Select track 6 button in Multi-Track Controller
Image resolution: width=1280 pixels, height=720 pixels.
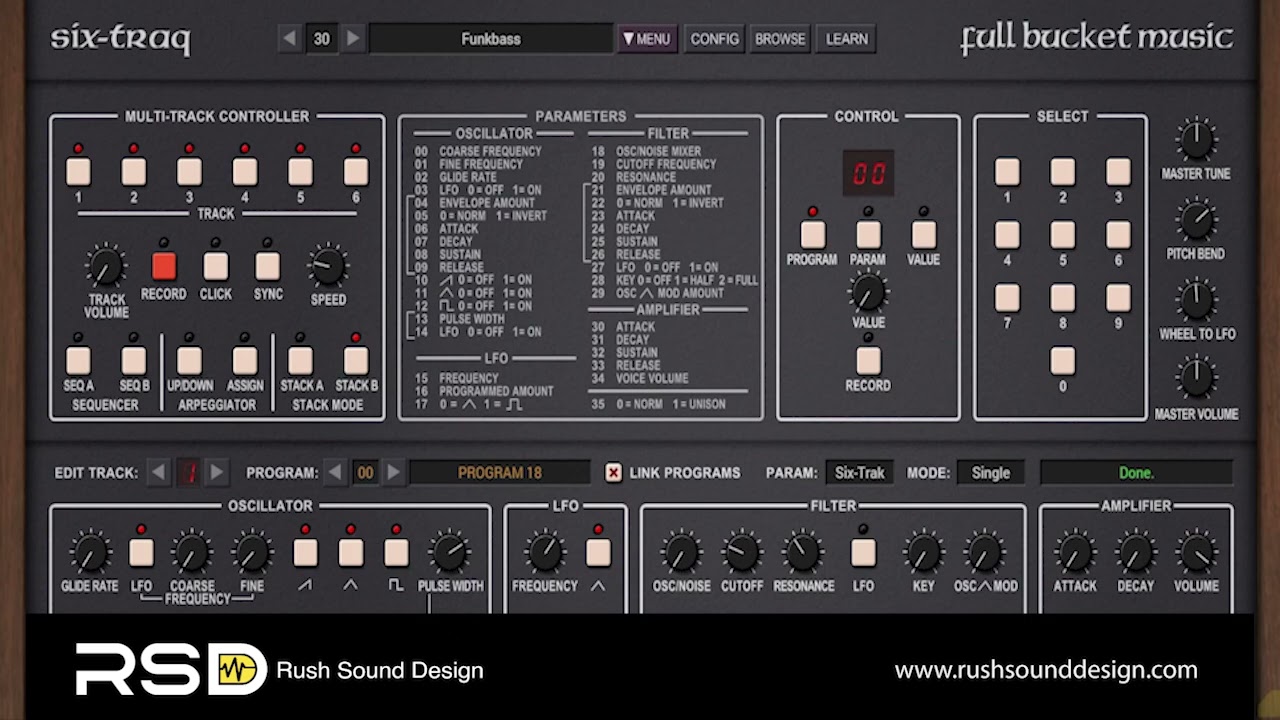pyautogui.click(x=356, y=171)
